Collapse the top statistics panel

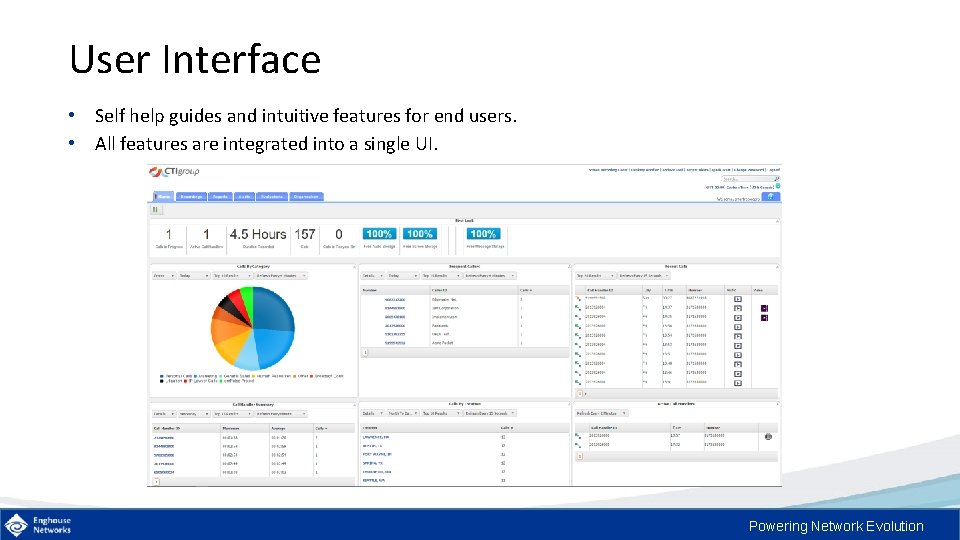[x=777, y=221]
